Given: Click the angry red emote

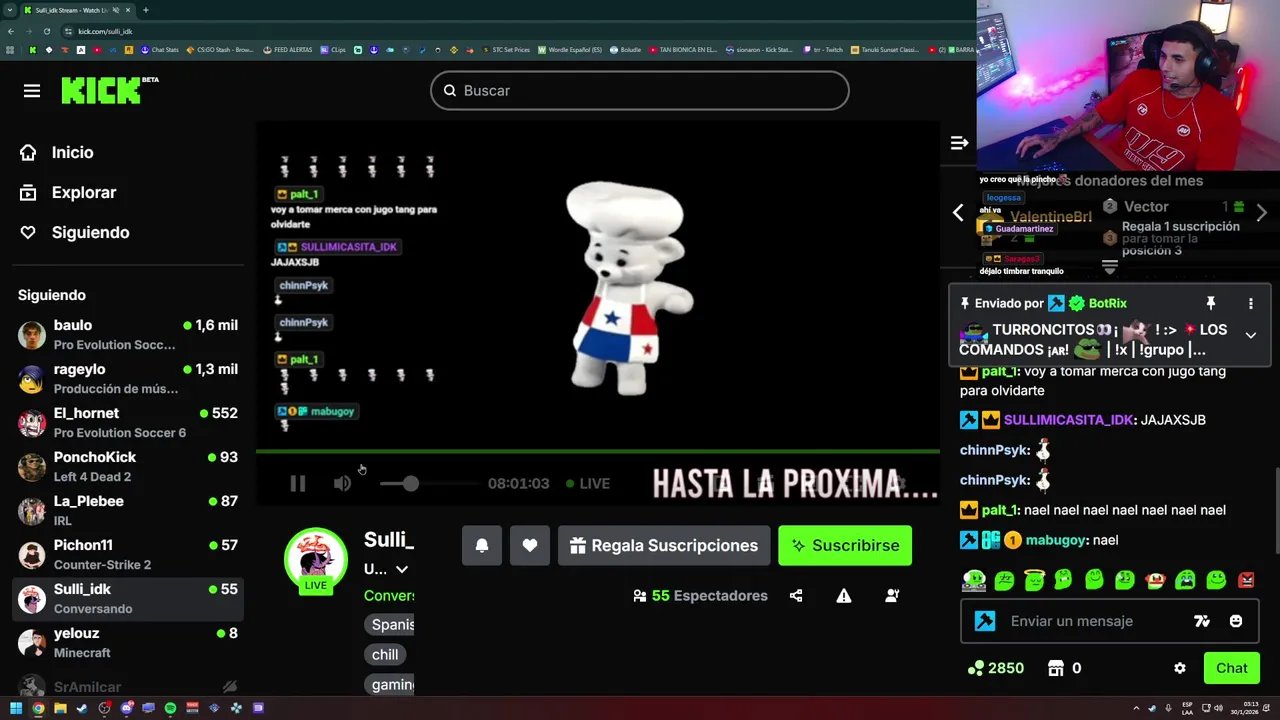Looking at the screenshot, I should click(1247, 580).
